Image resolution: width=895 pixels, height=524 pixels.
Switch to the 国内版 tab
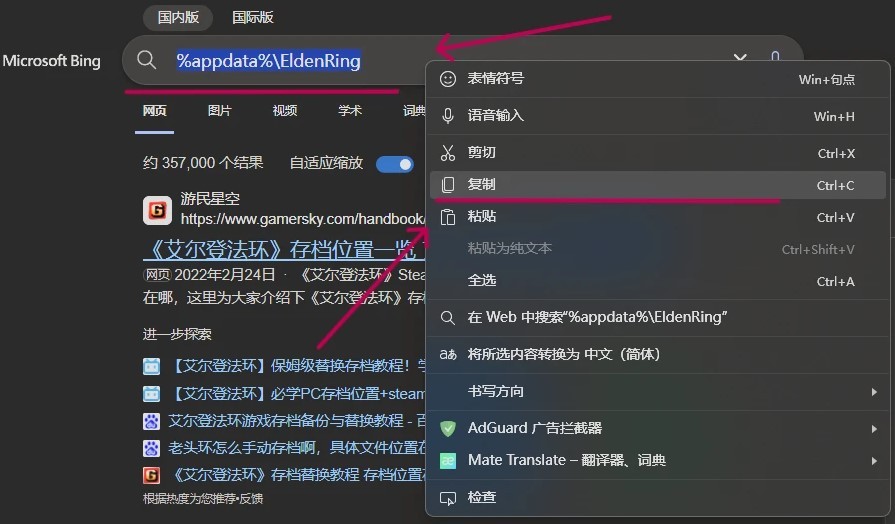(178, 17)
